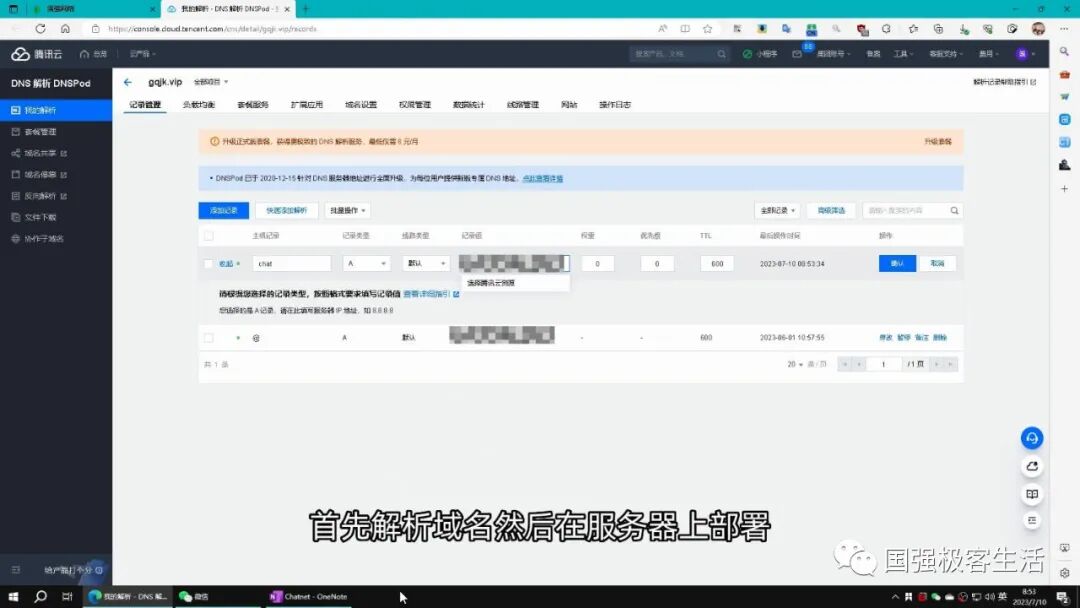The width and height of the screenshot is (1080, 608).
Task: Click the host record field containing chat
Action: coord(291,264)
